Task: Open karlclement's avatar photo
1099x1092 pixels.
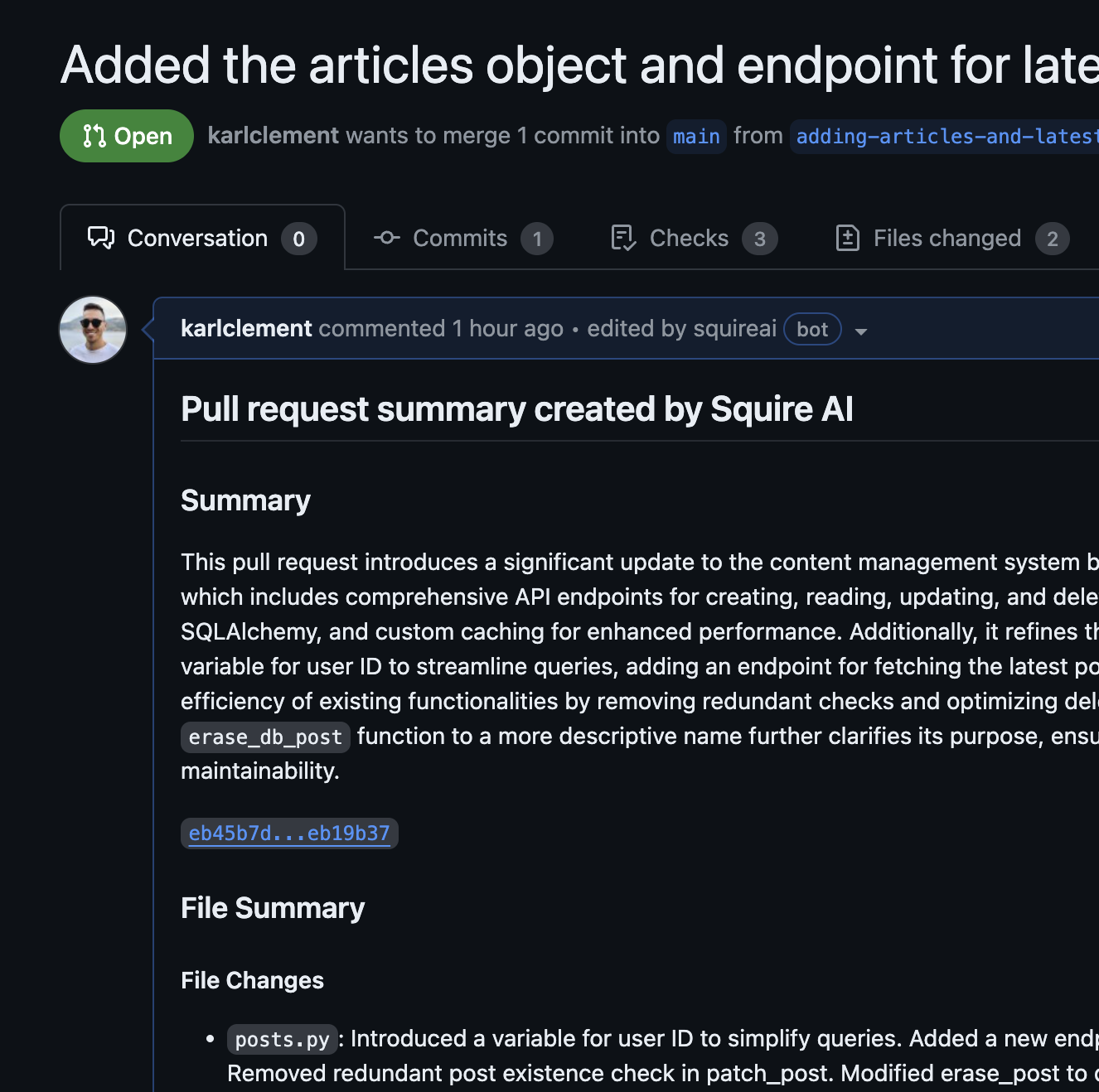Action: coord(93,330)
